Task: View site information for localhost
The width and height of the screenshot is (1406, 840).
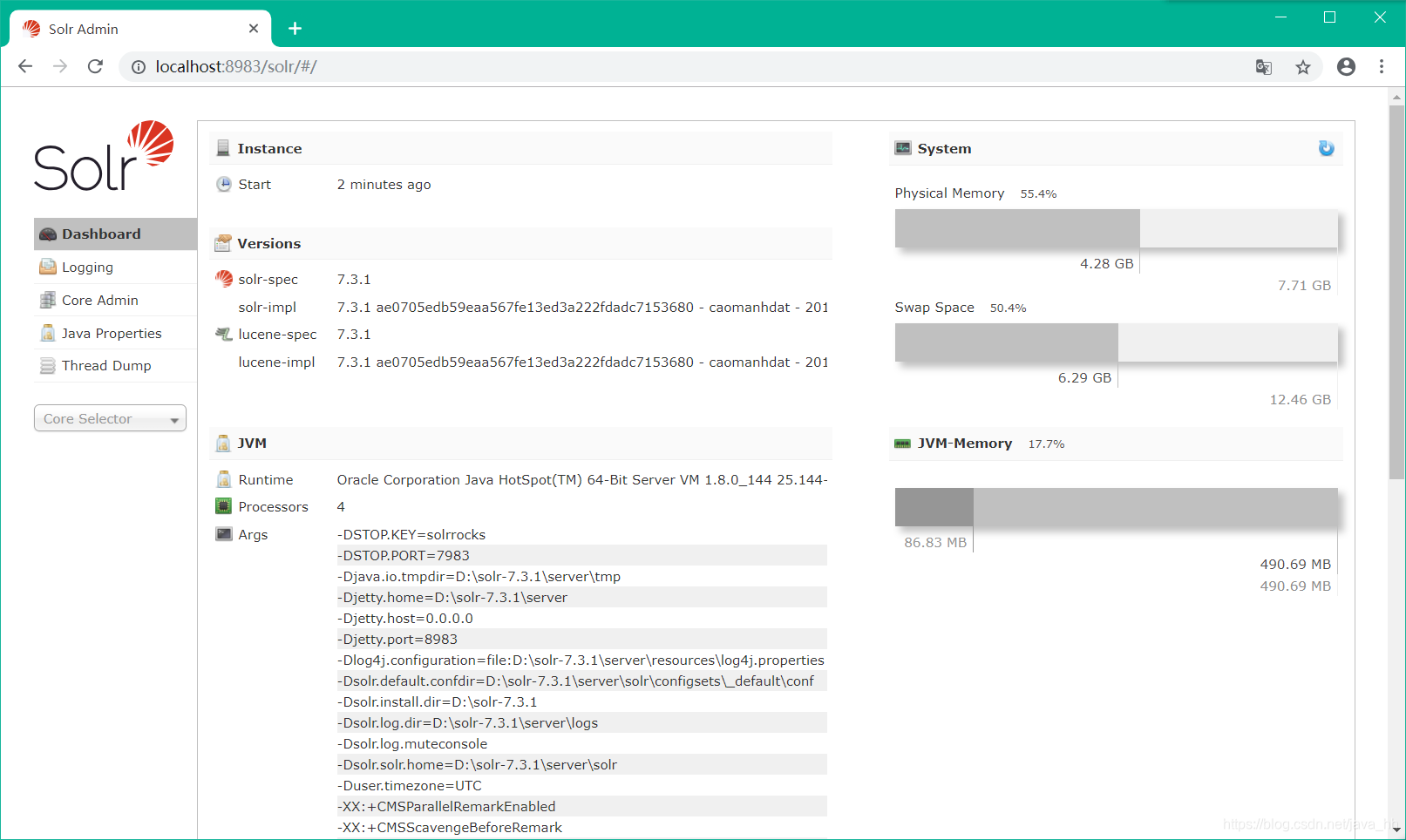Action: (x=139, y=67)
